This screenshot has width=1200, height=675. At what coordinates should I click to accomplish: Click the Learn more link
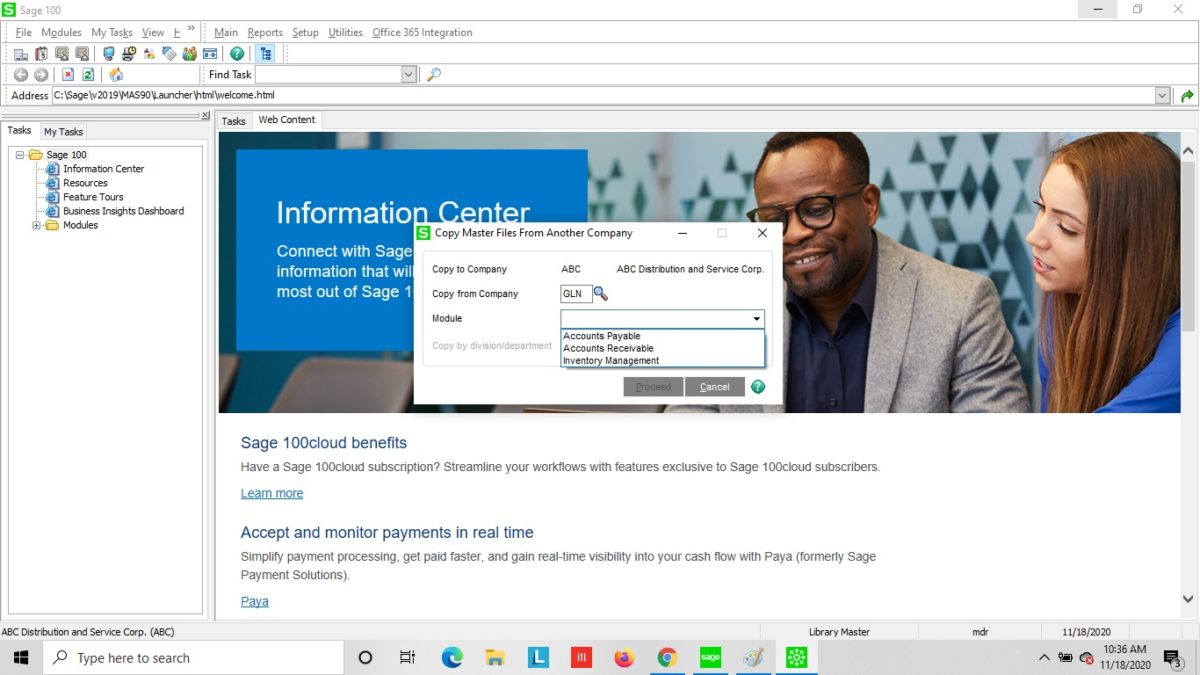tap(271, 492)
